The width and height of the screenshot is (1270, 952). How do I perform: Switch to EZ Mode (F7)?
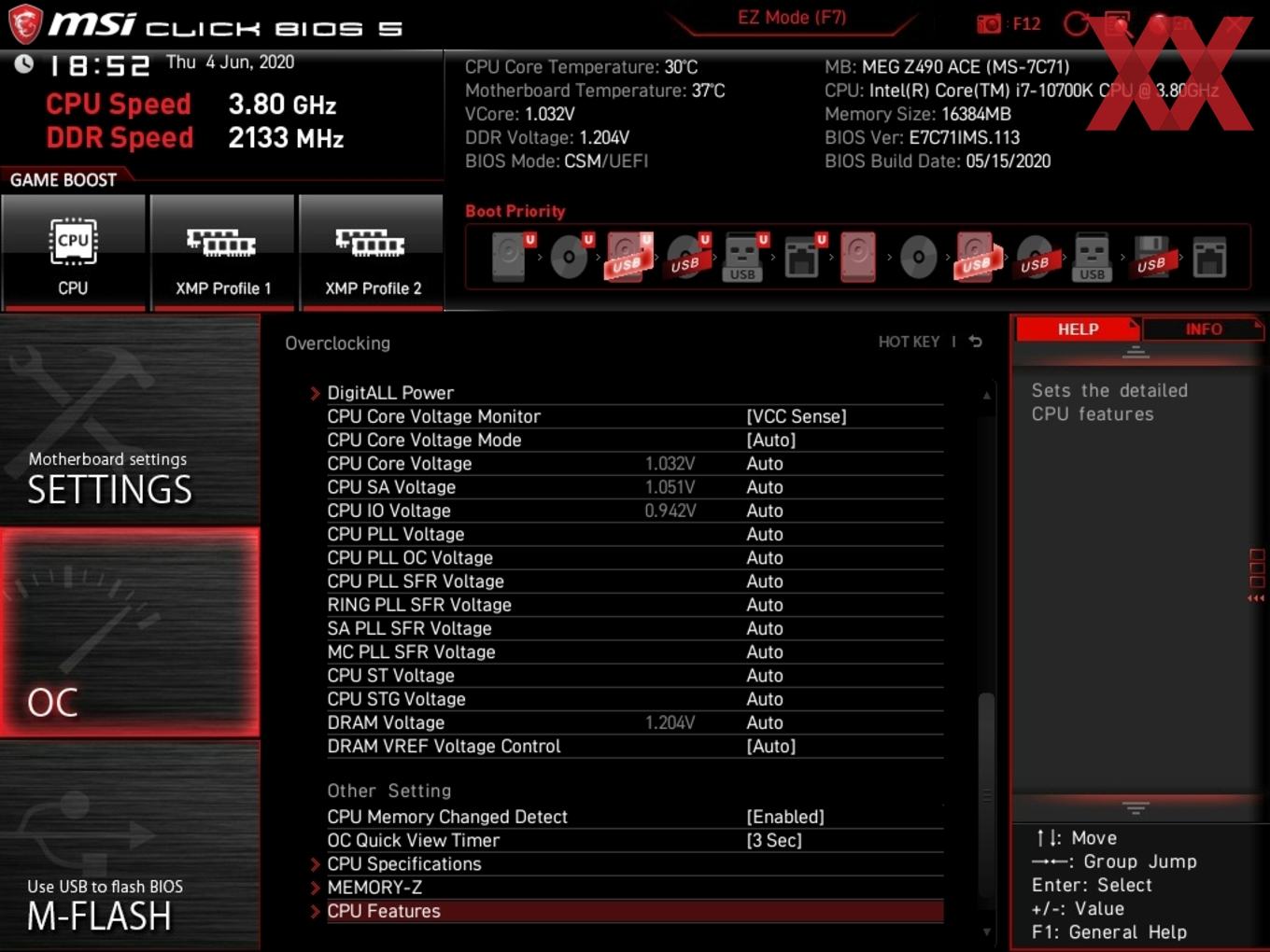click(792, 18)
